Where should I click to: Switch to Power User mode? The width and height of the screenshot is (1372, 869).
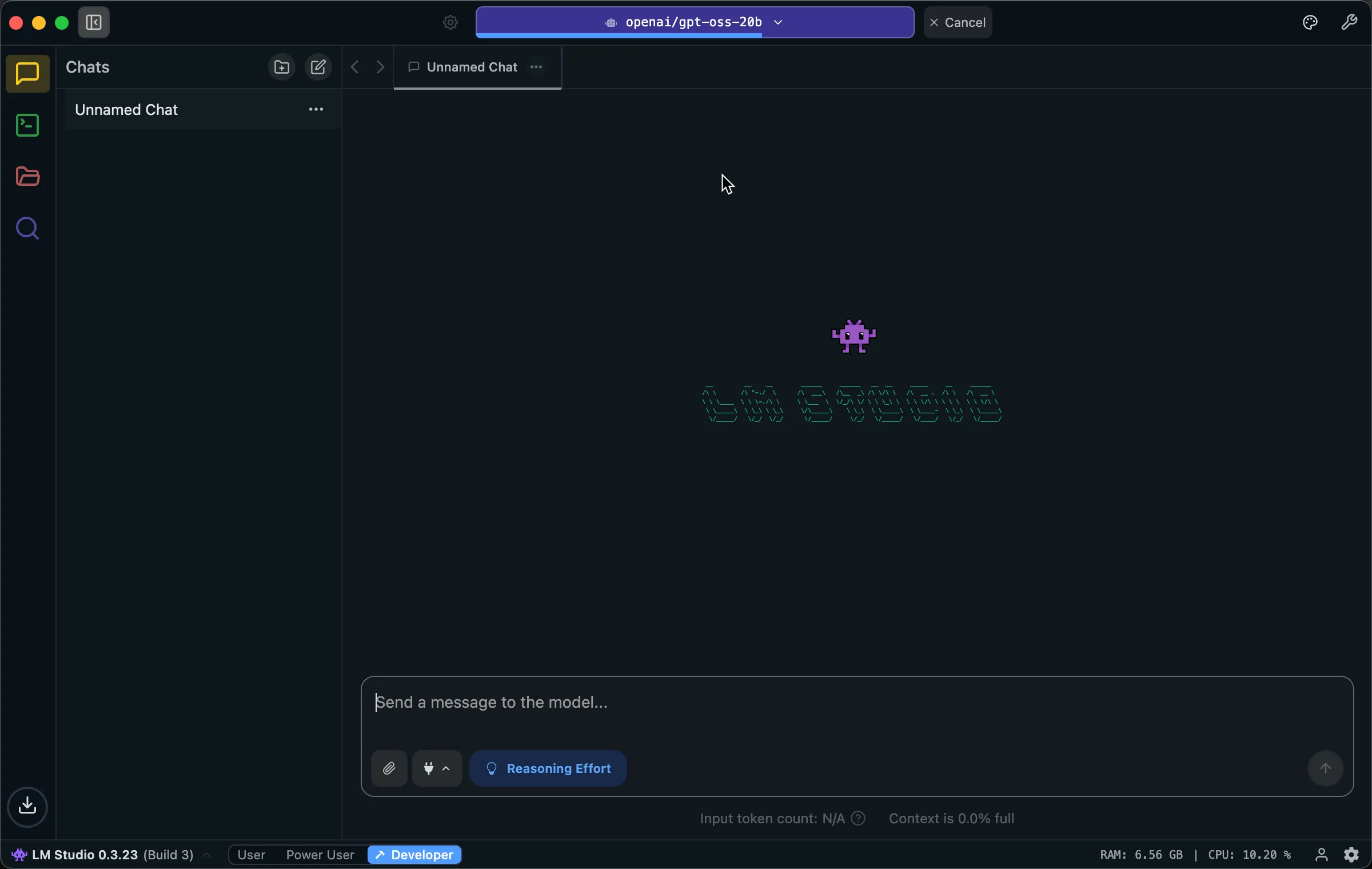[x=320, y=855]
